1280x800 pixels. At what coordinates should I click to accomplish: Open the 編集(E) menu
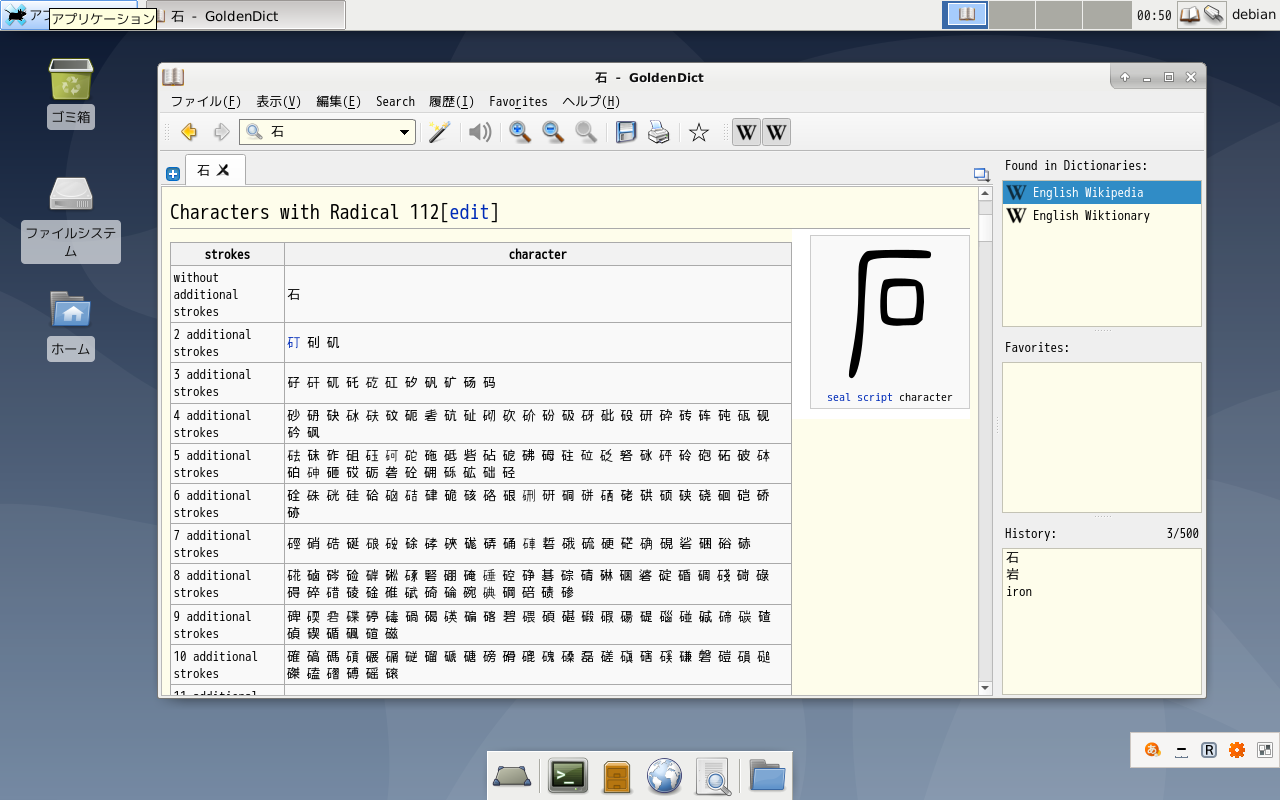[338, 101]
